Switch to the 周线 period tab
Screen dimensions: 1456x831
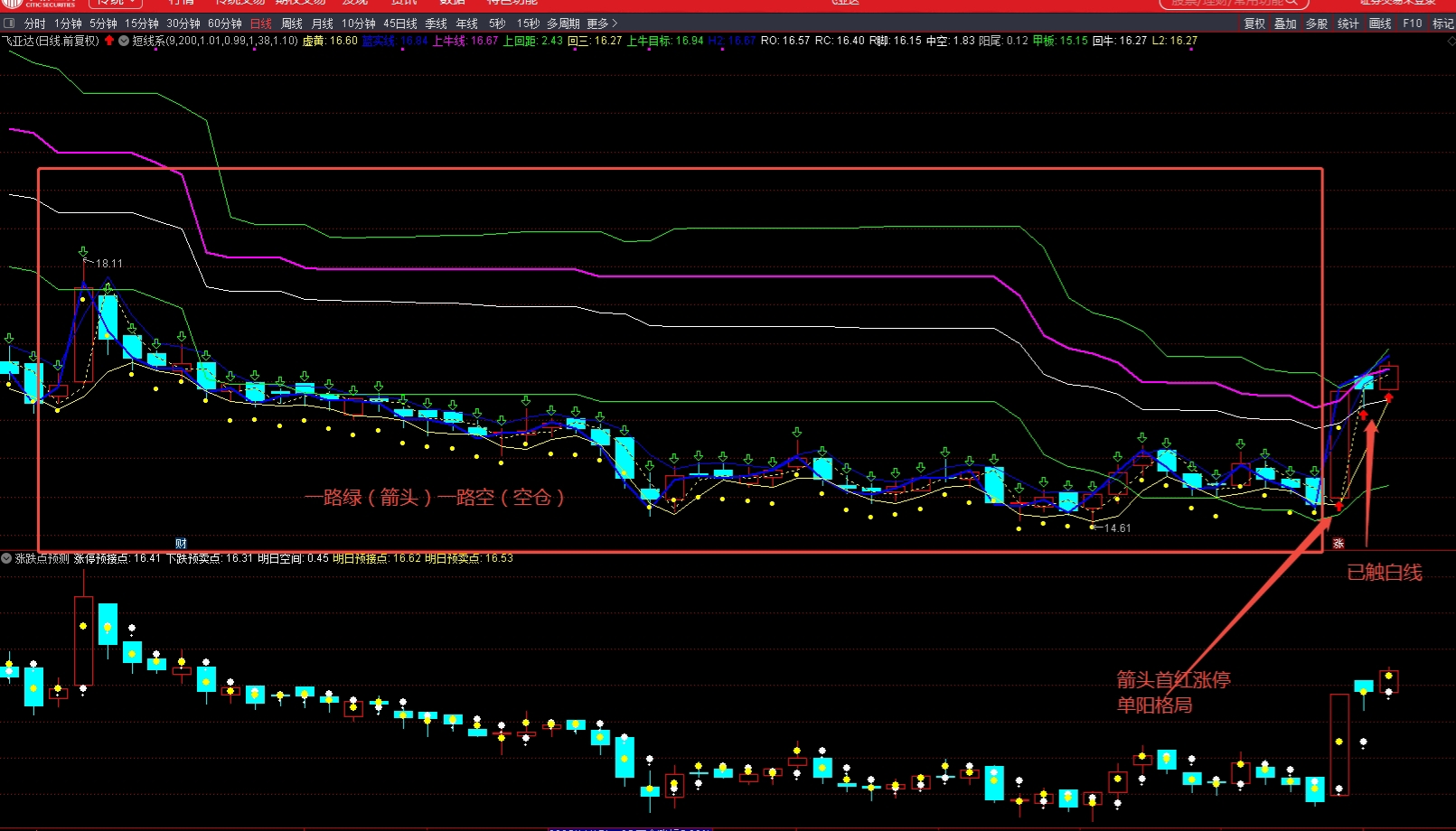[292, 23]
